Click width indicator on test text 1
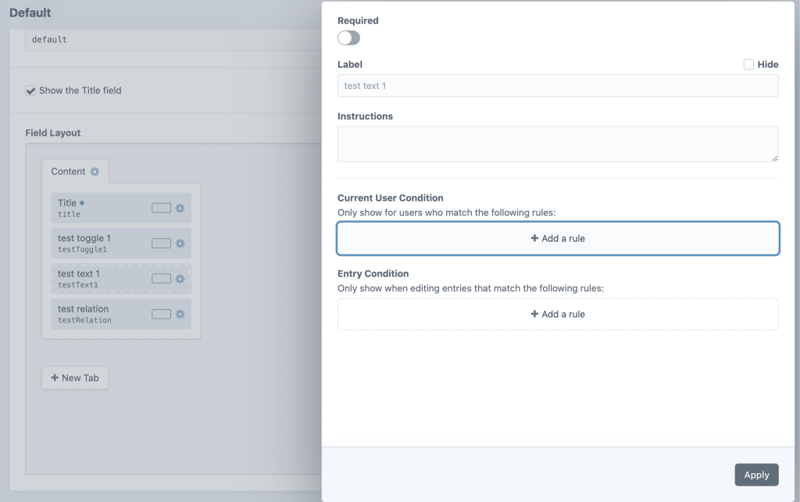800x502 pixels. click(161, 279)
